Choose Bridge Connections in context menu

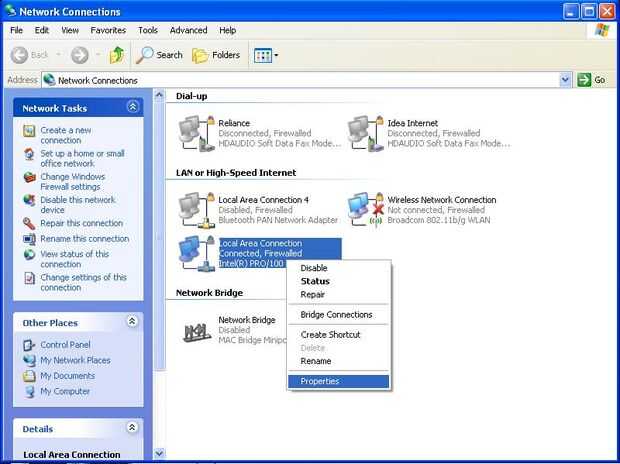(338, 314)
